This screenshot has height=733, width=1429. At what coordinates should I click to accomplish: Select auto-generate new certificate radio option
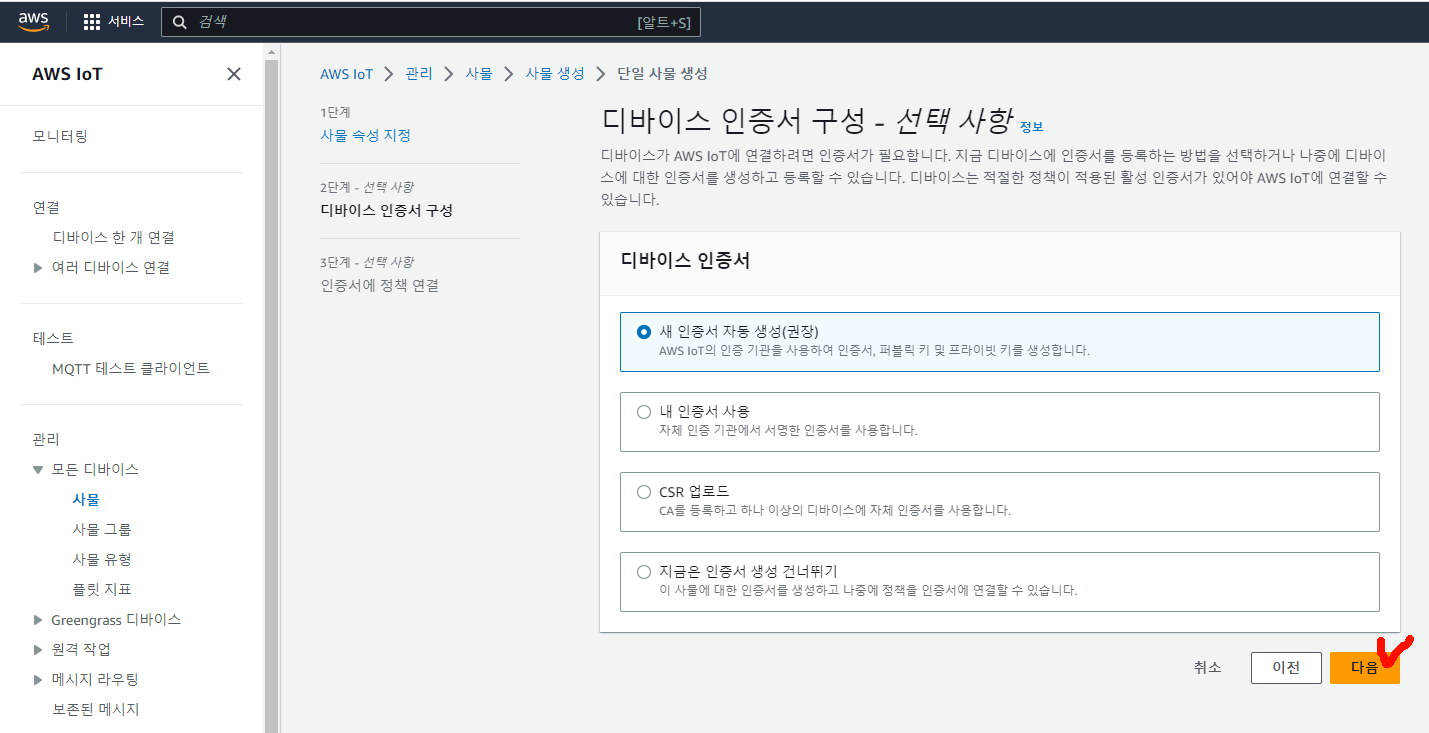(x=644, y=331)
